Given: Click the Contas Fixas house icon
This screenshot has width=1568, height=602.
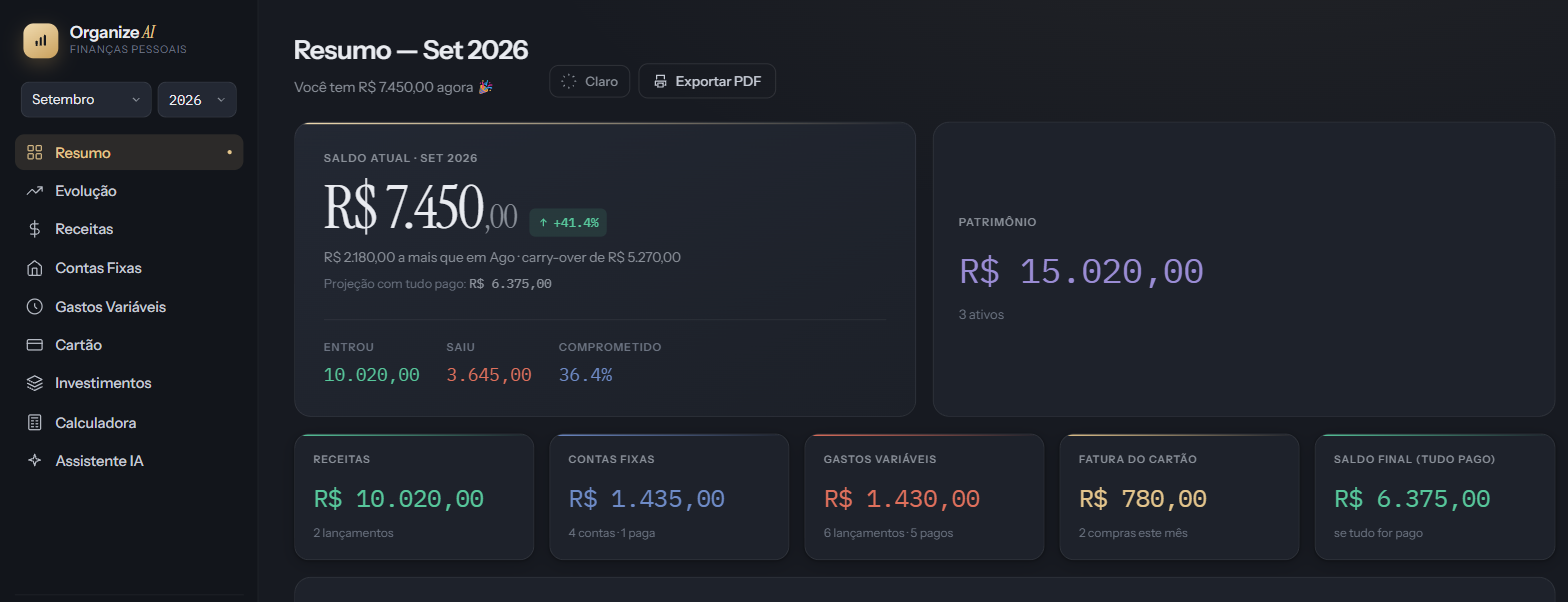Looking at the screenshot, I should pos(35,268).
